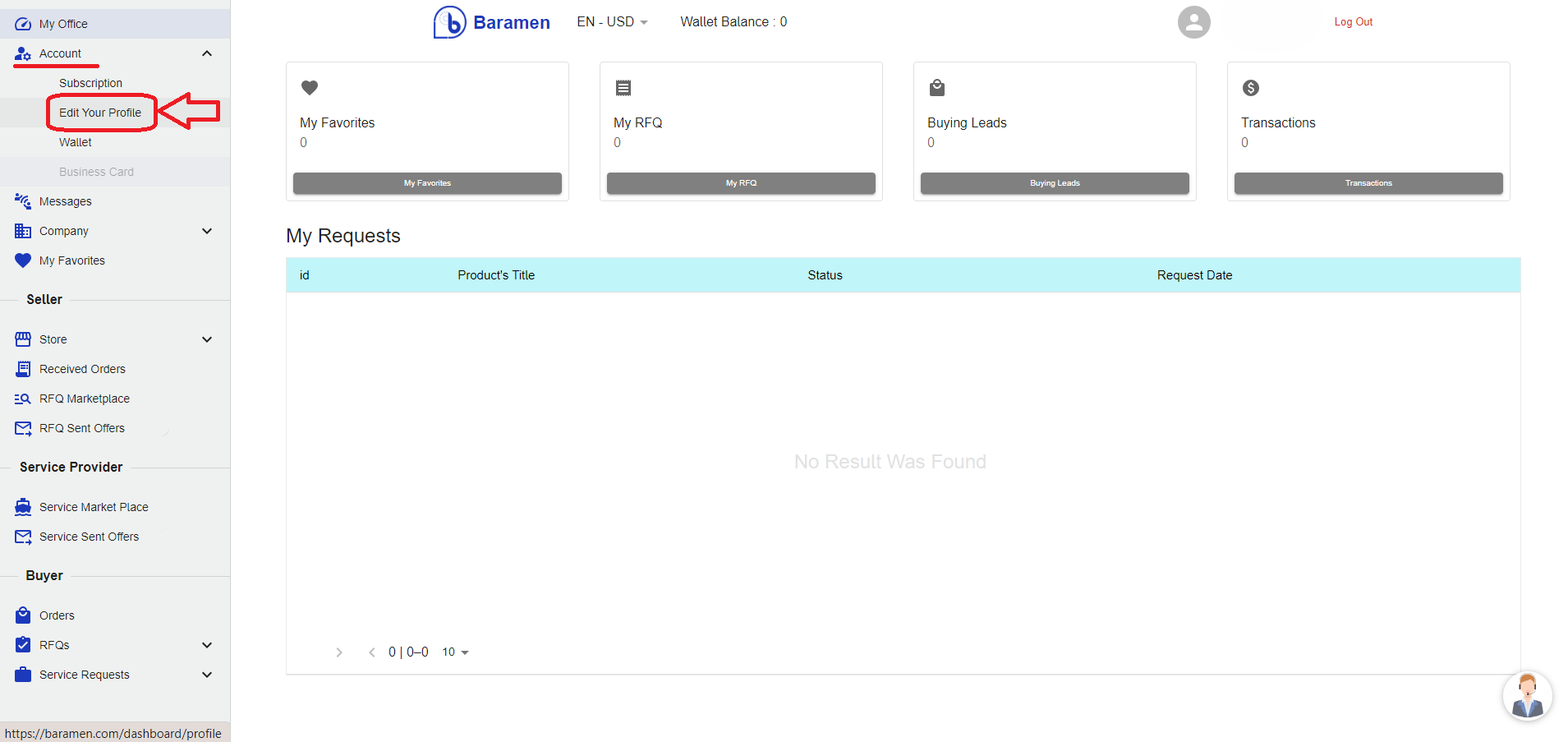The width and height of the screenshot is (1568, 742).
Task: Click the My Favorites heart icon in sidebar
Action: [23, 260]
